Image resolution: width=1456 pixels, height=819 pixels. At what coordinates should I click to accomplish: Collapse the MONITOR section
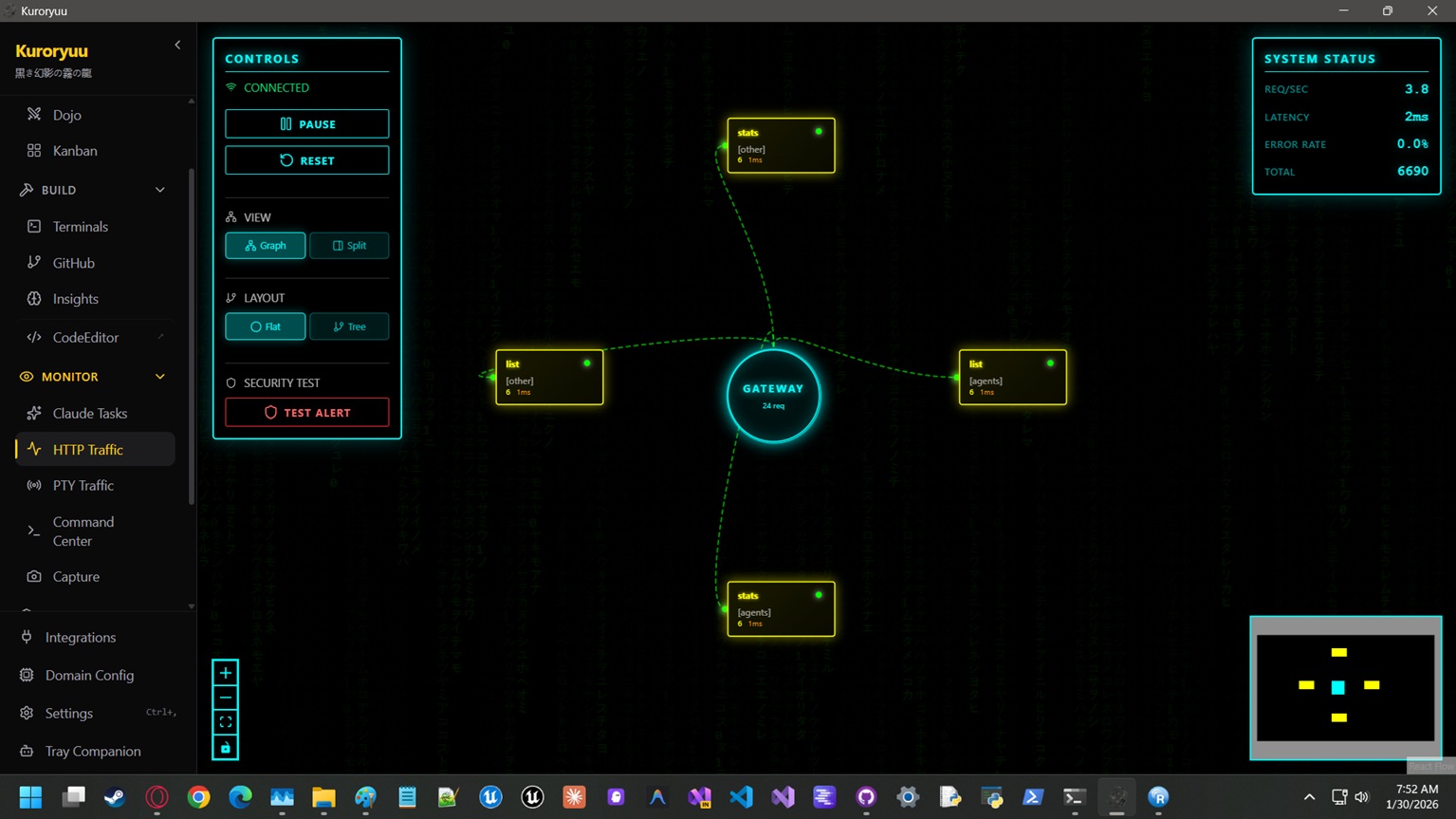tap(160, 377)
